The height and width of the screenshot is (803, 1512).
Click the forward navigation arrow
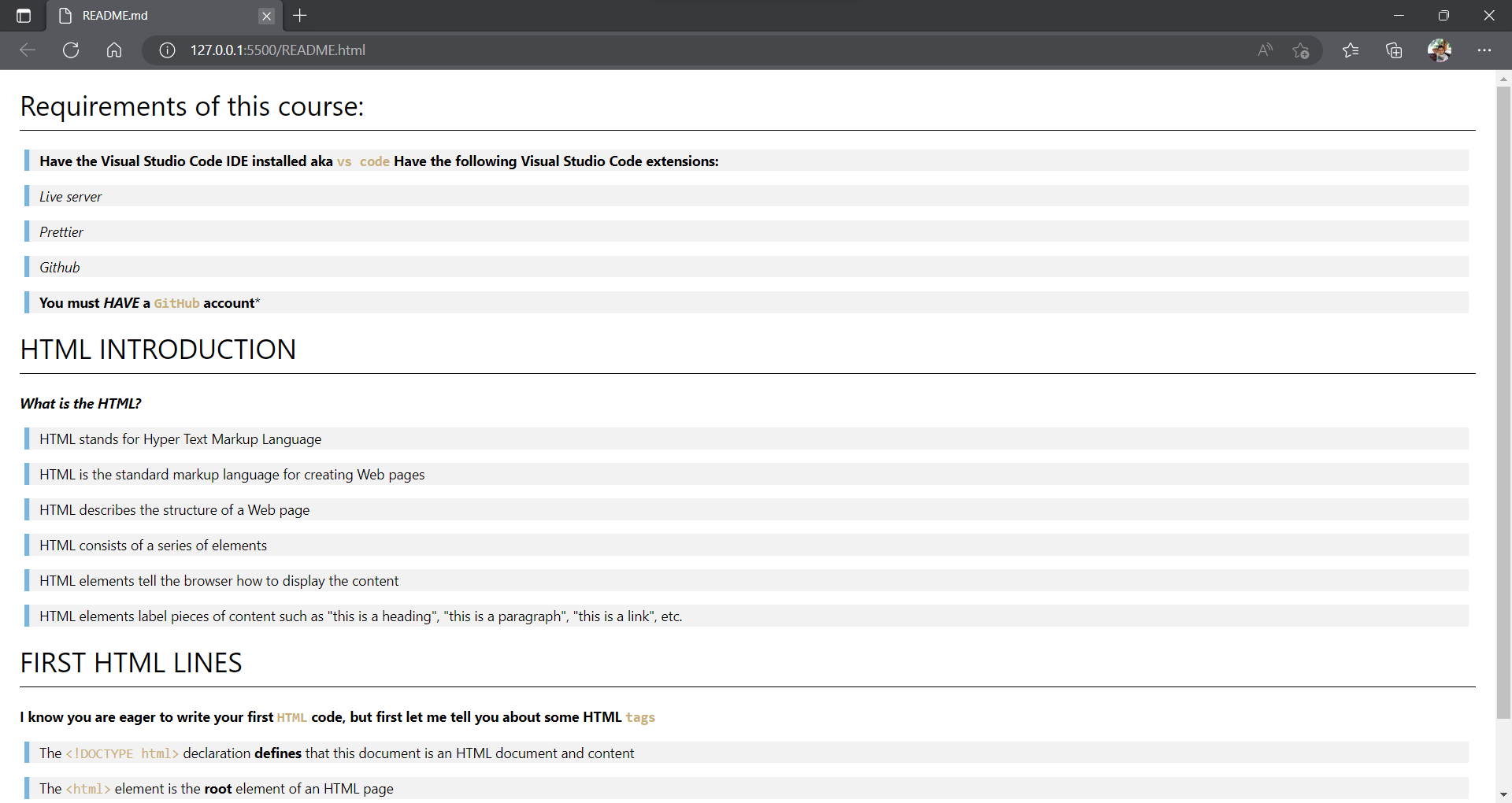(x=49, y=50)
